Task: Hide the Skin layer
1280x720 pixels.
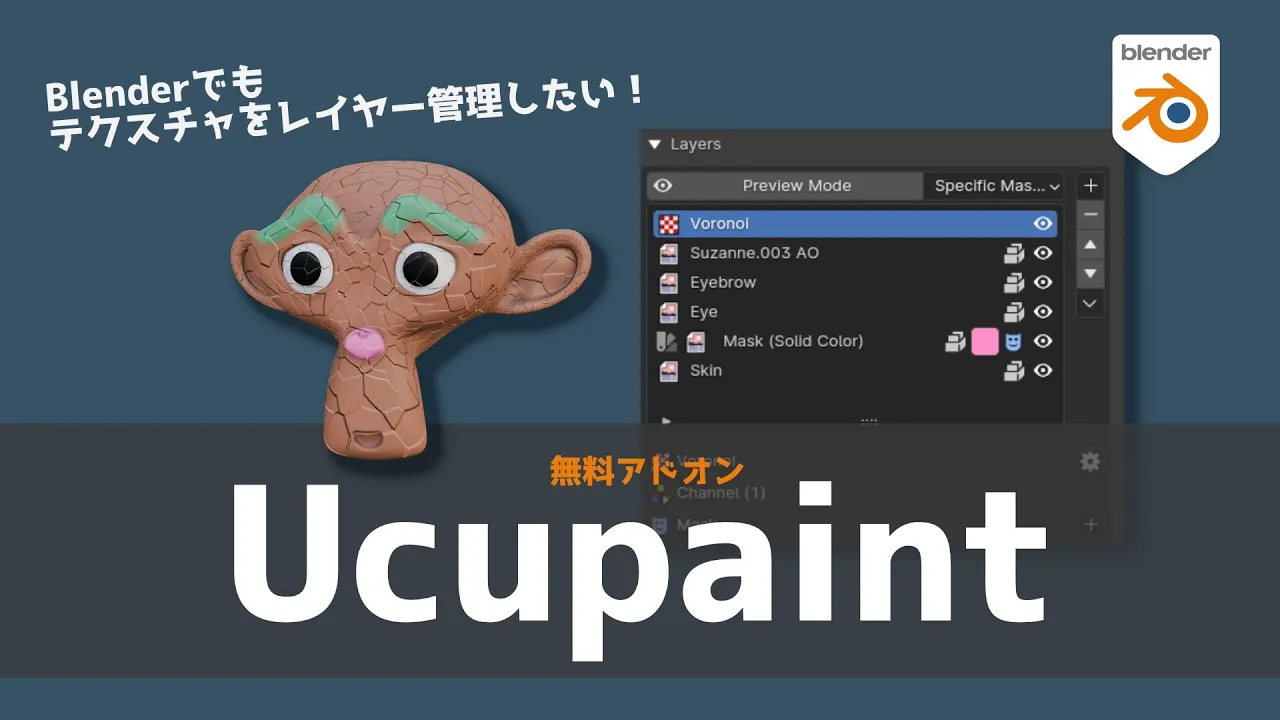Action: (x=1043, y=371)
